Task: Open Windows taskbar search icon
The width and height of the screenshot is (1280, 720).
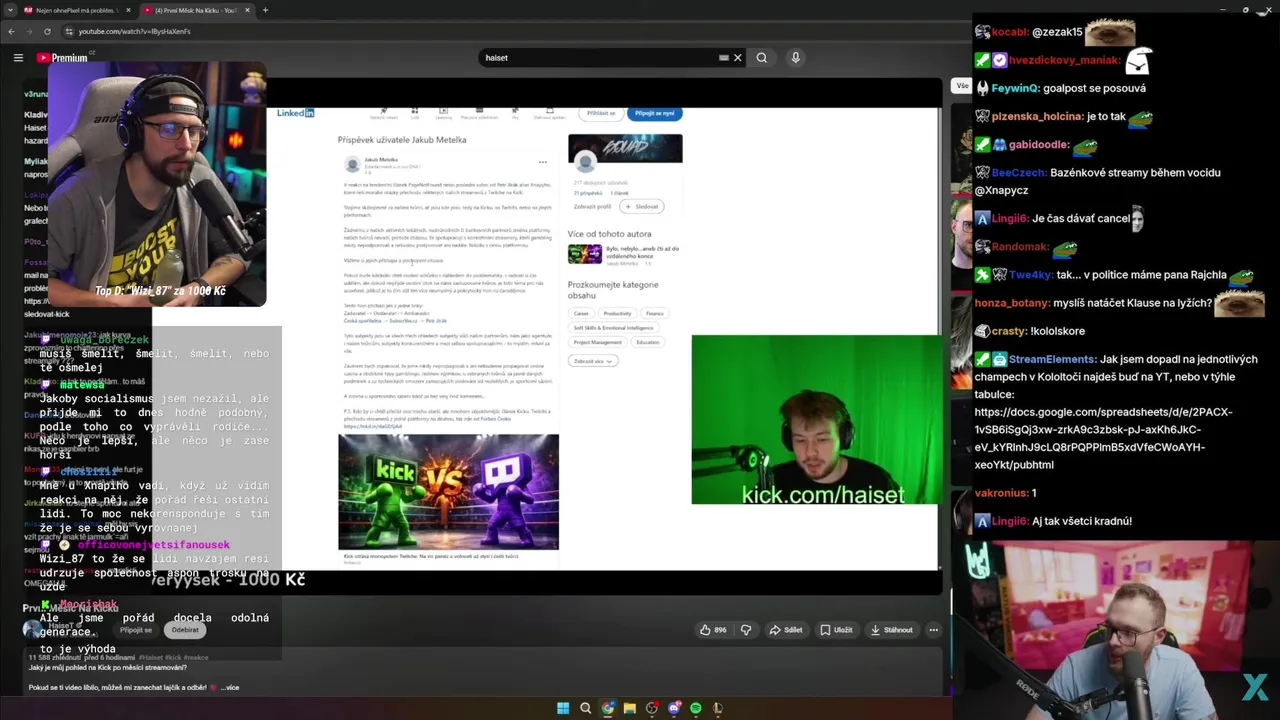Action: [586, 708]
